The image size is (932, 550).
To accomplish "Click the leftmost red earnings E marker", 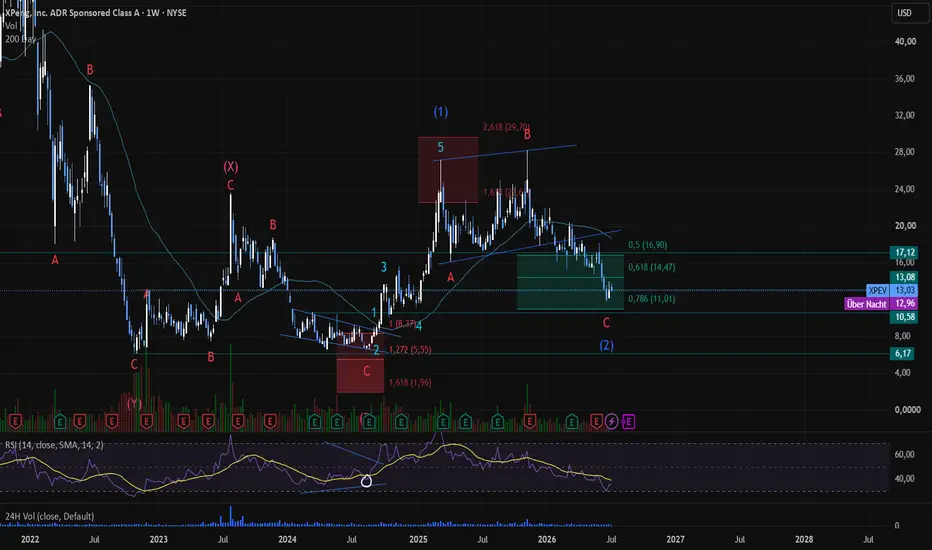I will pos(15,422).
